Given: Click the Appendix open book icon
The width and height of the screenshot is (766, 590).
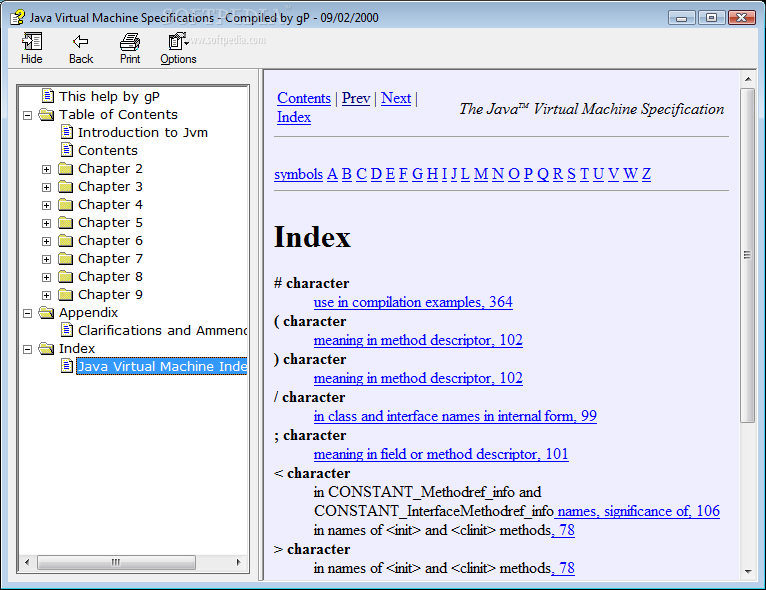Looking at the screenshot, I should click(x=46, y=313).
